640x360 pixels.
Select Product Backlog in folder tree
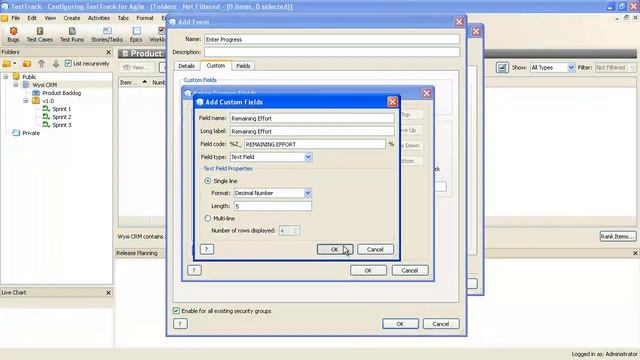pyautogui.click(x=62, y=93)
